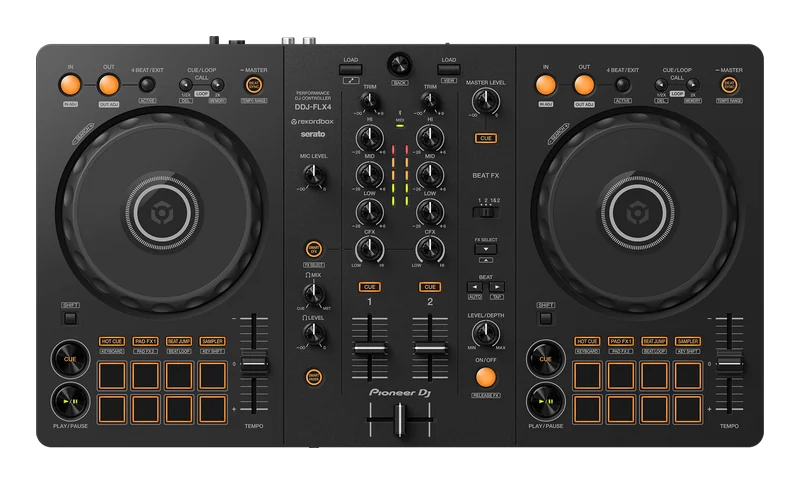Hit the right deck PLAY/PAUSE button
This screenshot has height=484, width=800.
(545, 401)
